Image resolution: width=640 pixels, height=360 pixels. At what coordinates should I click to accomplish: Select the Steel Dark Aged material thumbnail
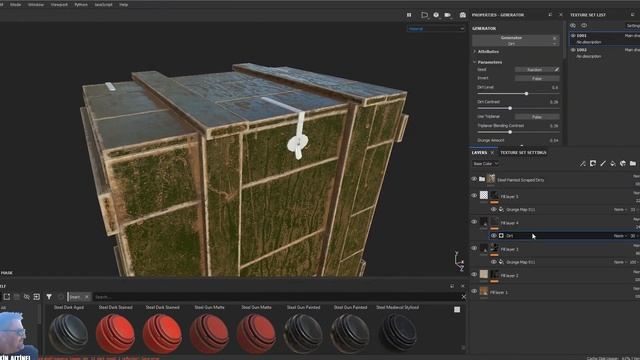(69, 333)
